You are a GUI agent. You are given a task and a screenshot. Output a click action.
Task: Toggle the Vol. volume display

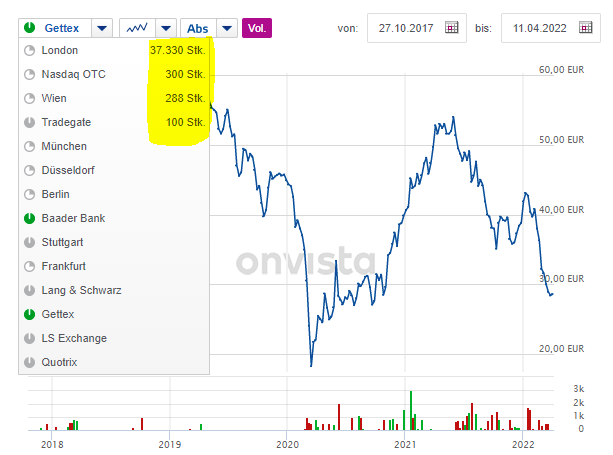[257, 28]
